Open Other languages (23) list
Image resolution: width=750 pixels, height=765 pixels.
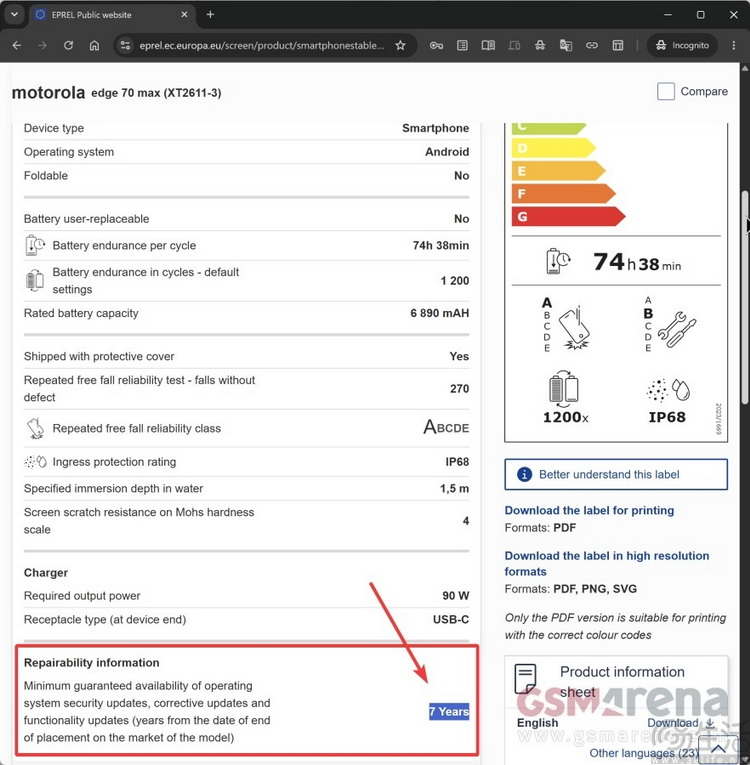(x=644, y=753)
